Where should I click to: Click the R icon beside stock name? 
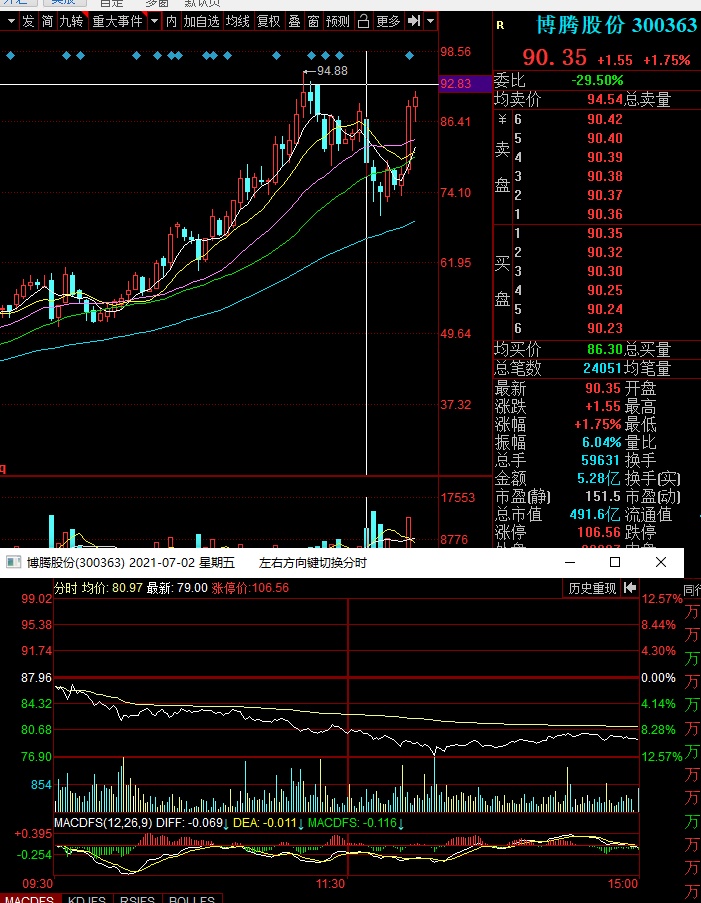point(500,25)
